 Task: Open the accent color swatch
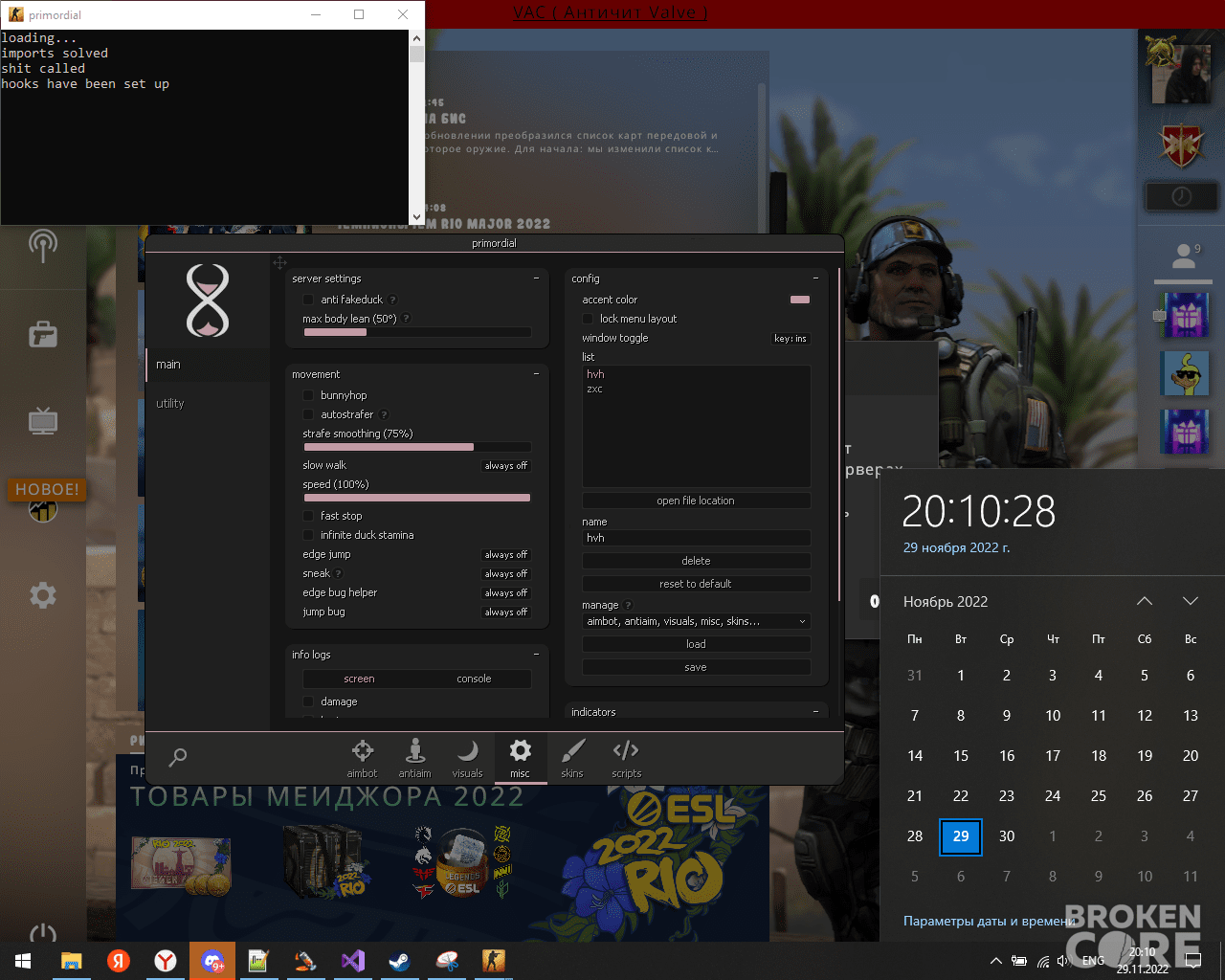[800, 300]
